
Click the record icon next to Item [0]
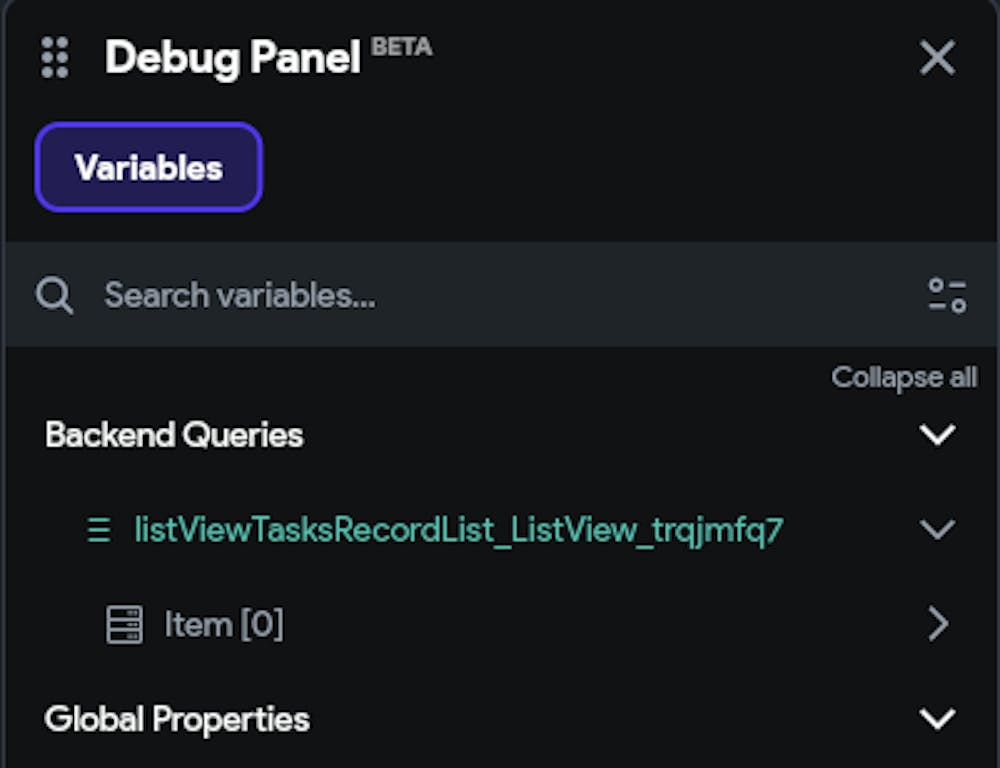pyautogui.click(x=124, y=625)
